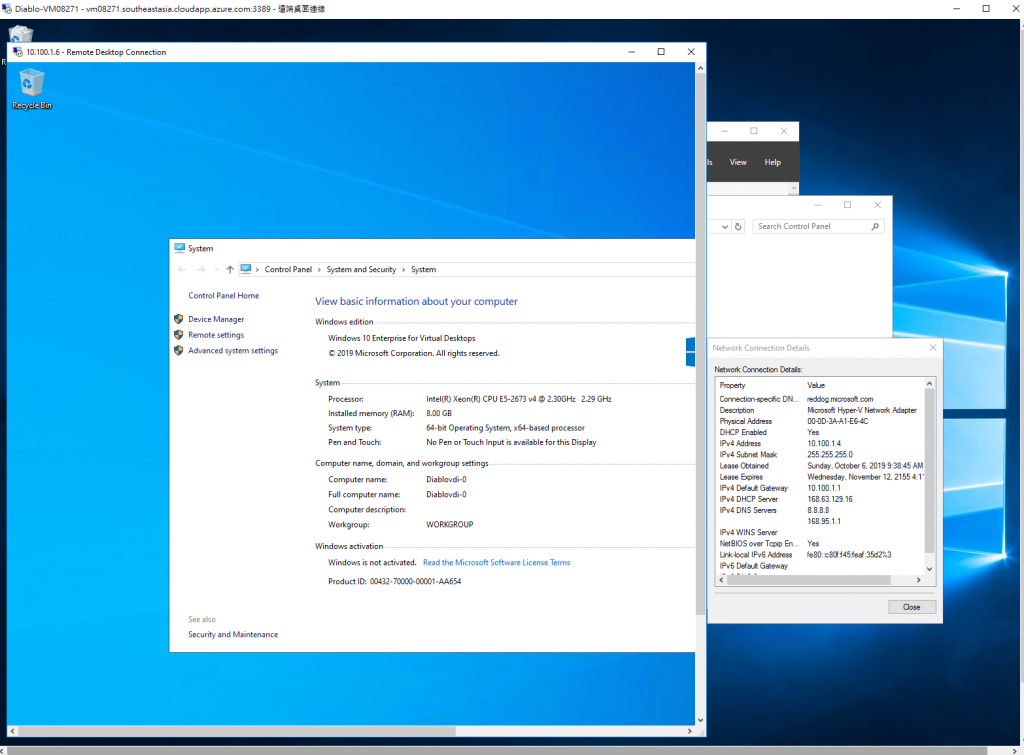
Task: Select the IPv4 DNS Servers row
Action: click(820, 510)
